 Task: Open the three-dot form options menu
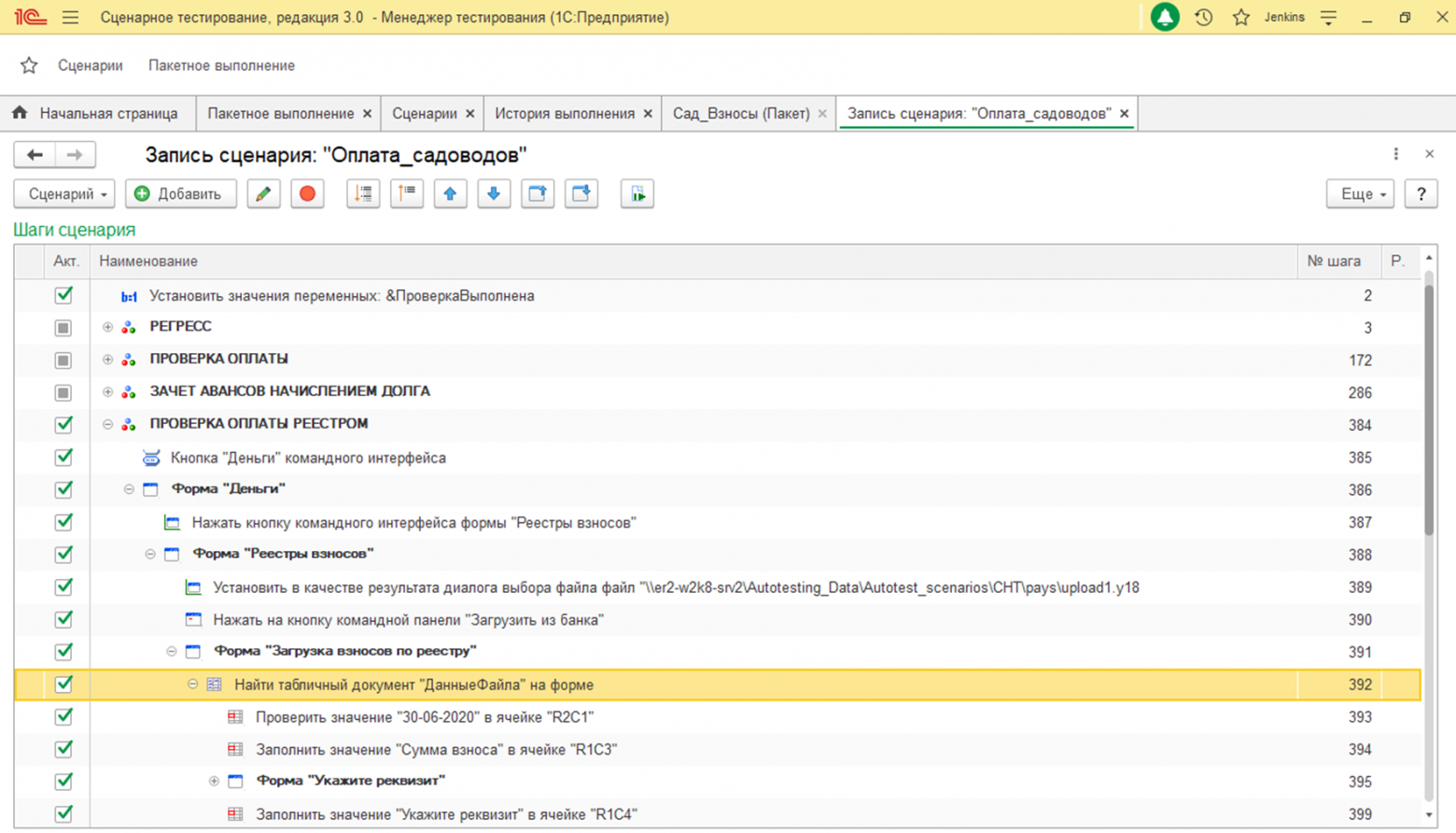coord(1396,154)
